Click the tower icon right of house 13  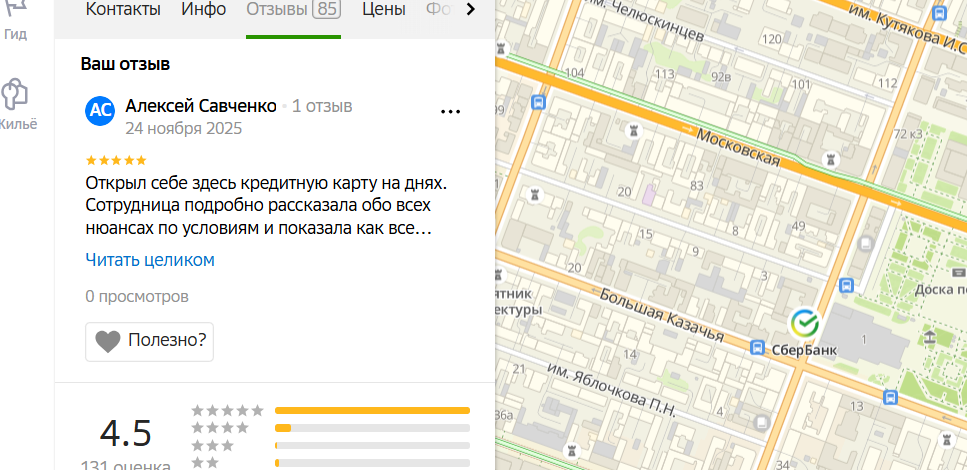(x=946, y=440)
